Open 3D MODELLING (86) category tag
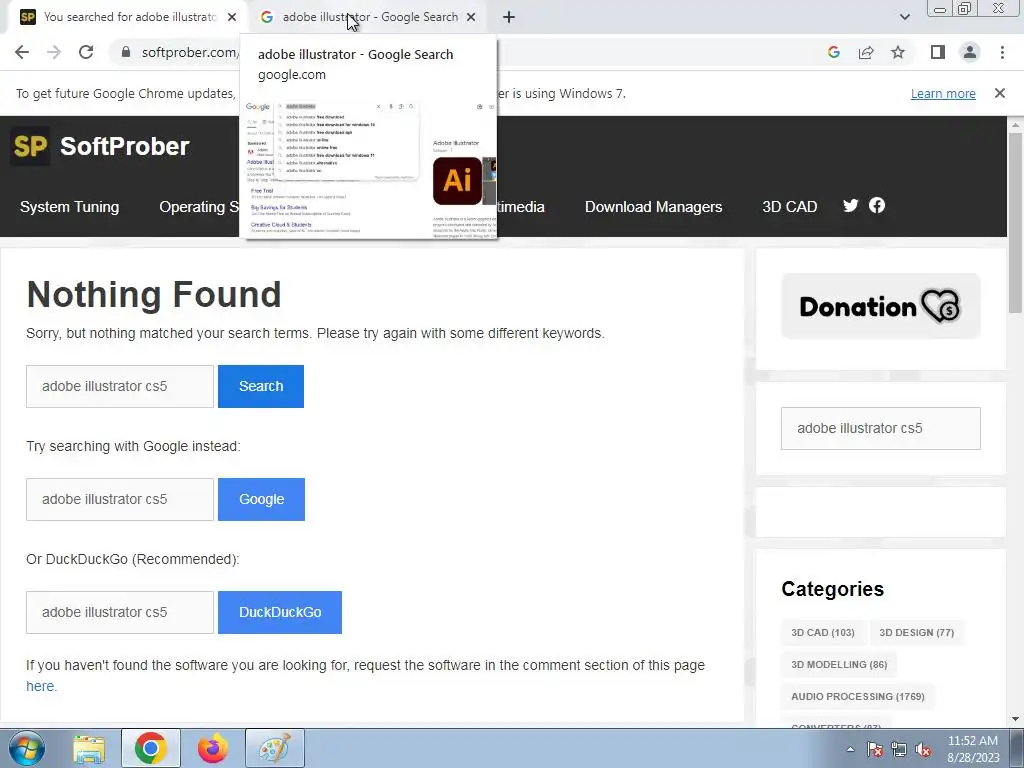Image resolution: width=1024 pixels, height=768 pixels. coord(839,665)
